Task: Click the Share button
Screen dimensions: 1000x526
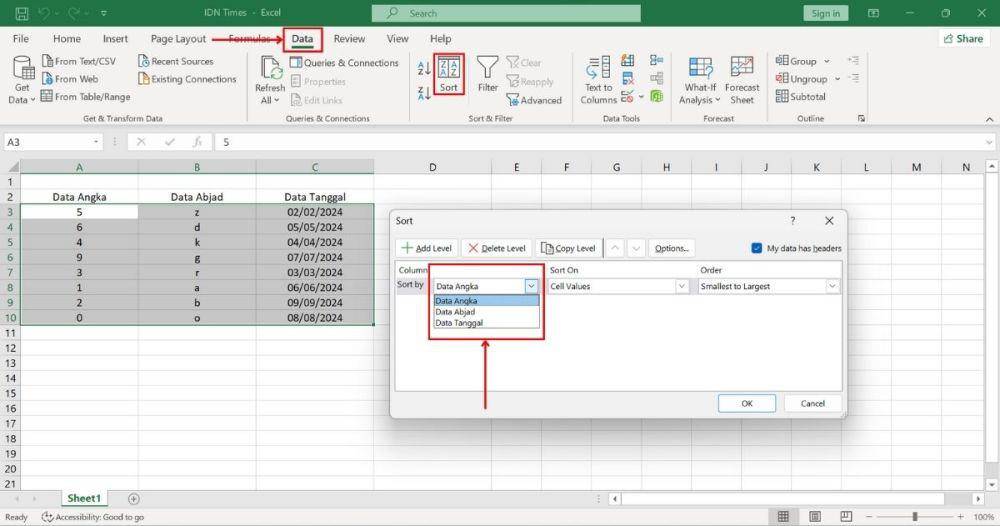Action: point(963,39)
